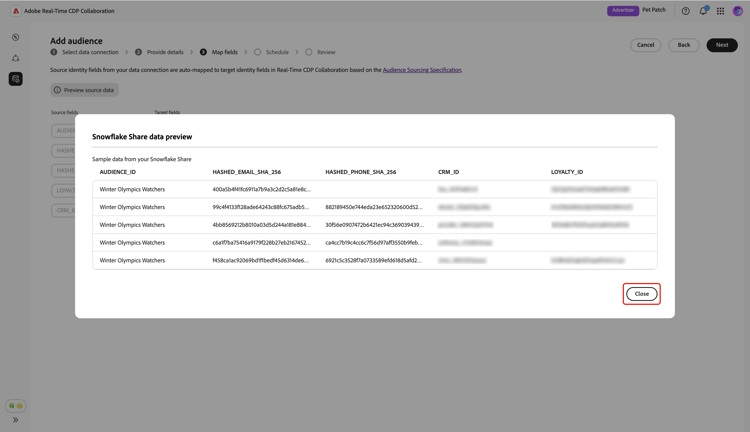Go to Schedule step
This screenshot has height=432, width=750.
271,52
